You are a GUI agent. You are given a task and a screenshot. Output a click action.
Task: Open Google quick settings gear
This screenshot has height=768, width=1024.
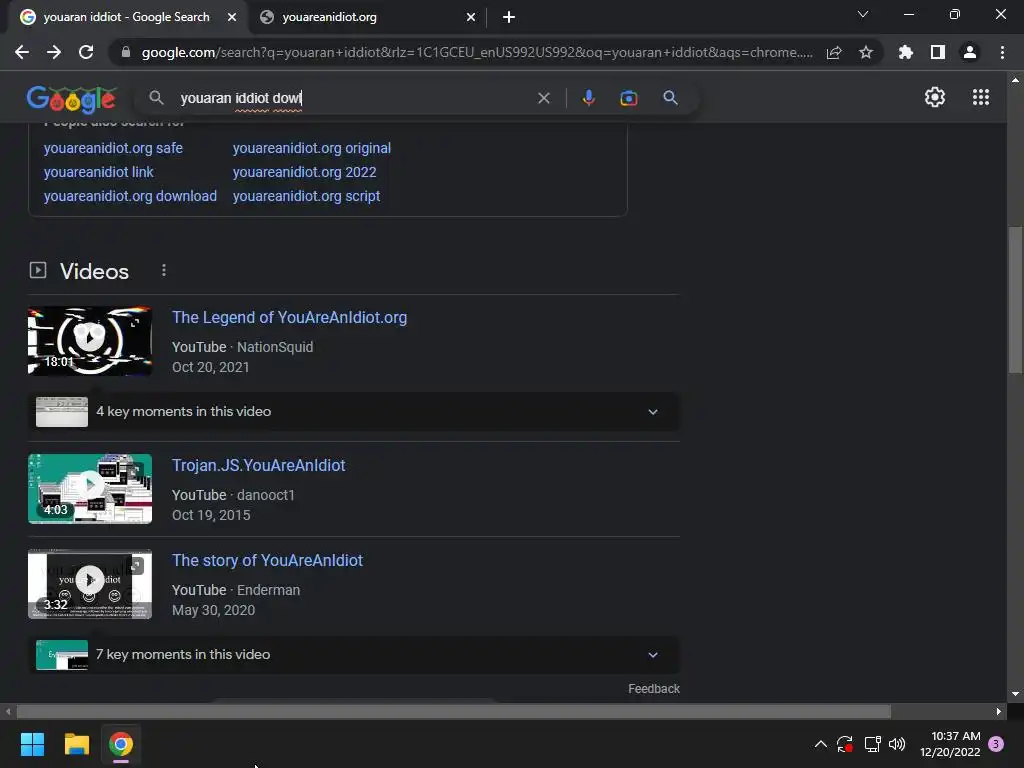click(935, 97)
